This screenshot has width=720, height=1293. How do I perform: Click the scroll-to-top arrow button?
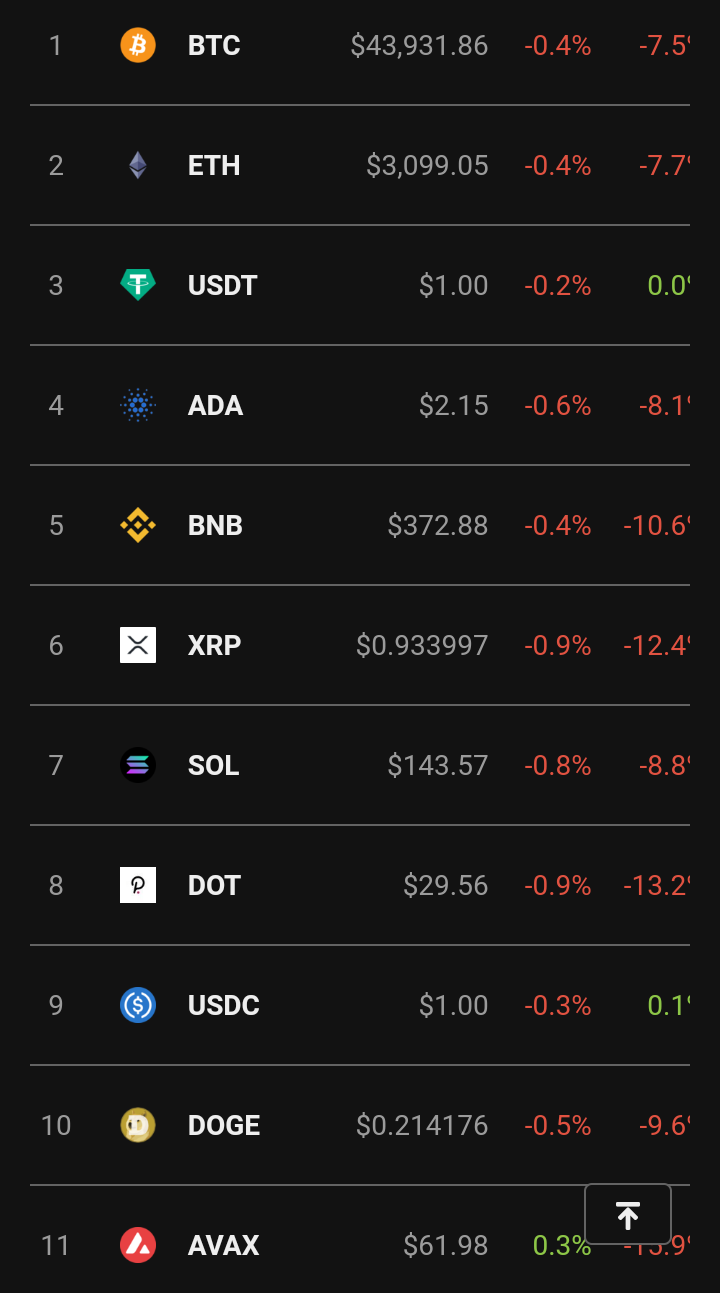pos(628,1214)
